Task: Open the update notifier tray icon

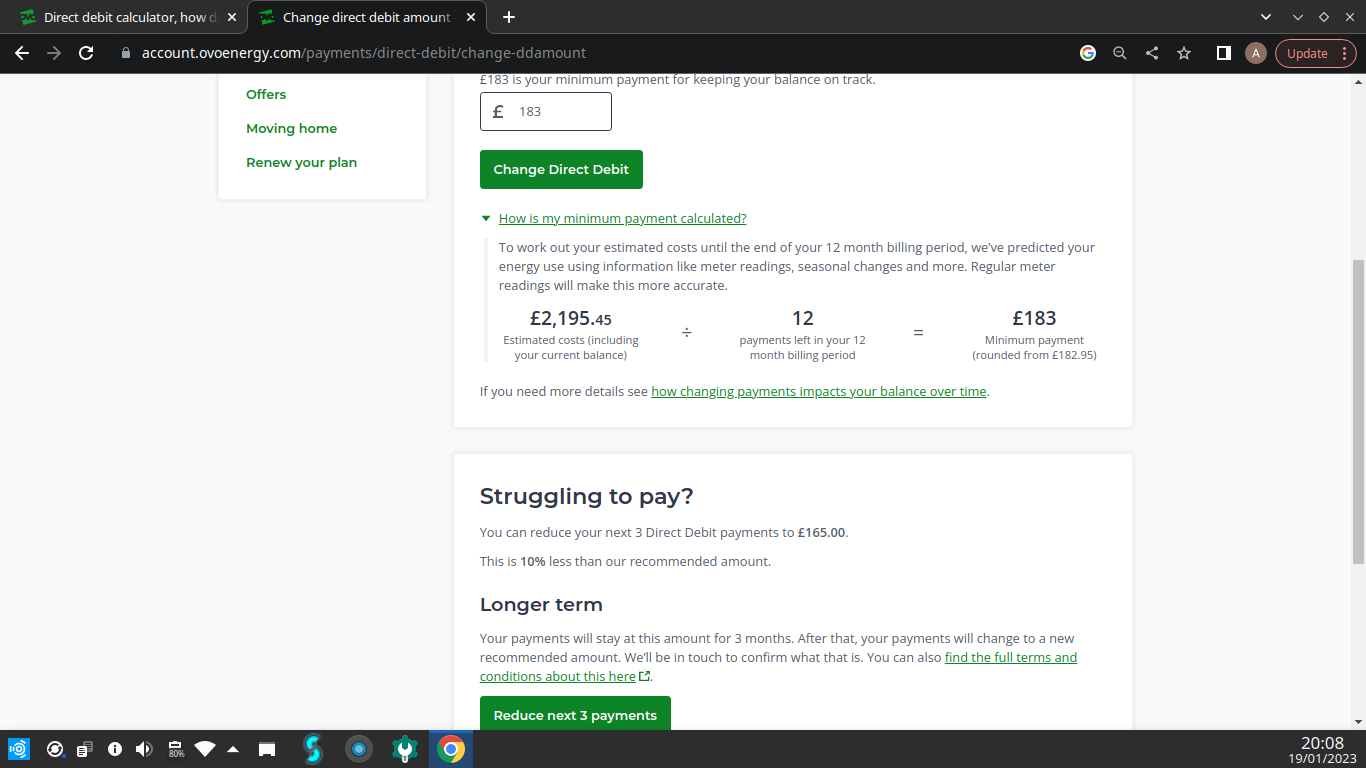Action: (x=56, y=749)
